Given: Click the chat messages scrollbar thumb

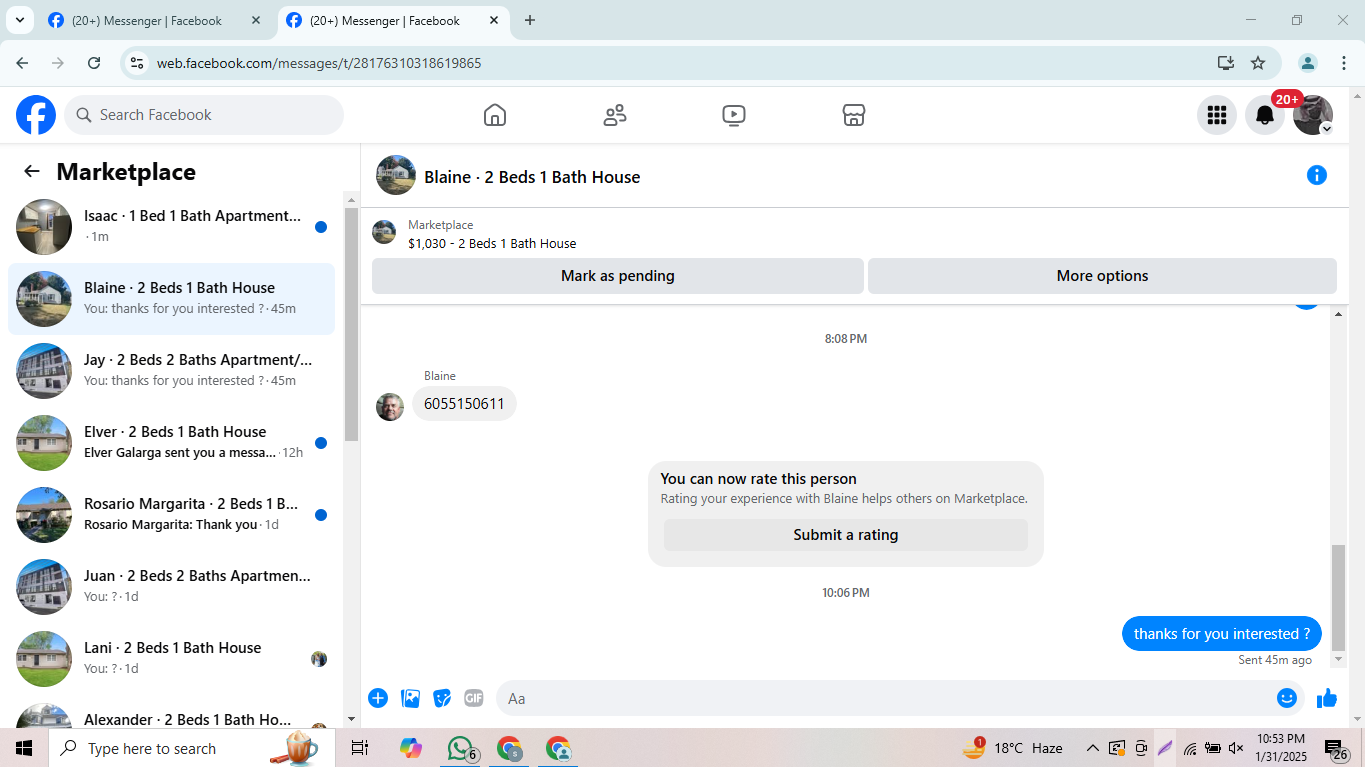Looking at the screenshot, I should 1339,598.
